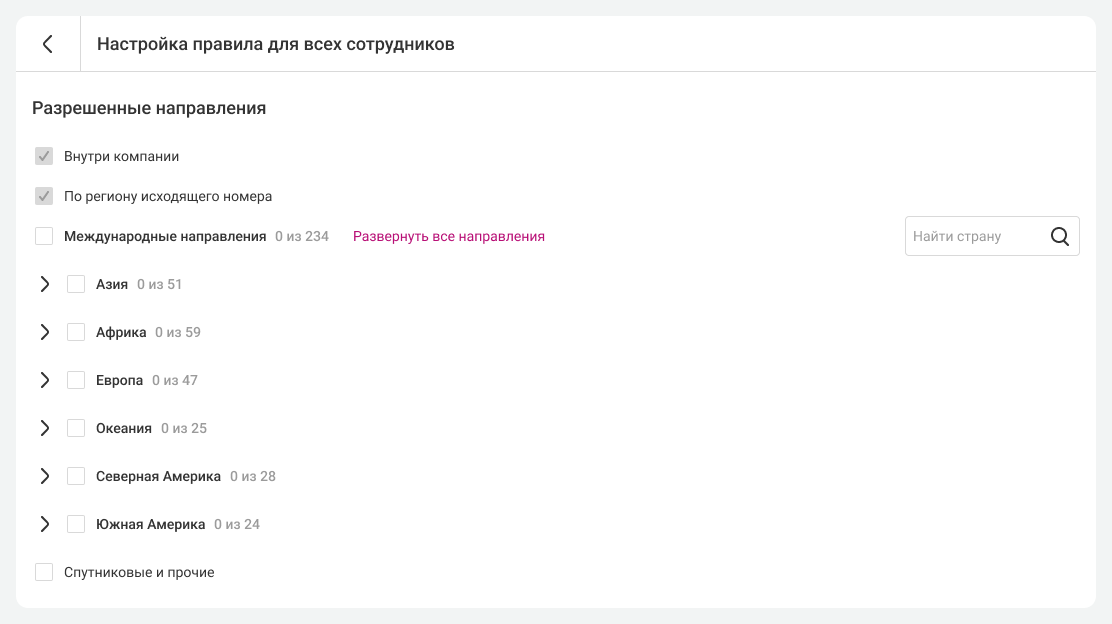The image size is (1112, 624).
Task: Expand the Африка region list
Action: click(x=44, y=332)
